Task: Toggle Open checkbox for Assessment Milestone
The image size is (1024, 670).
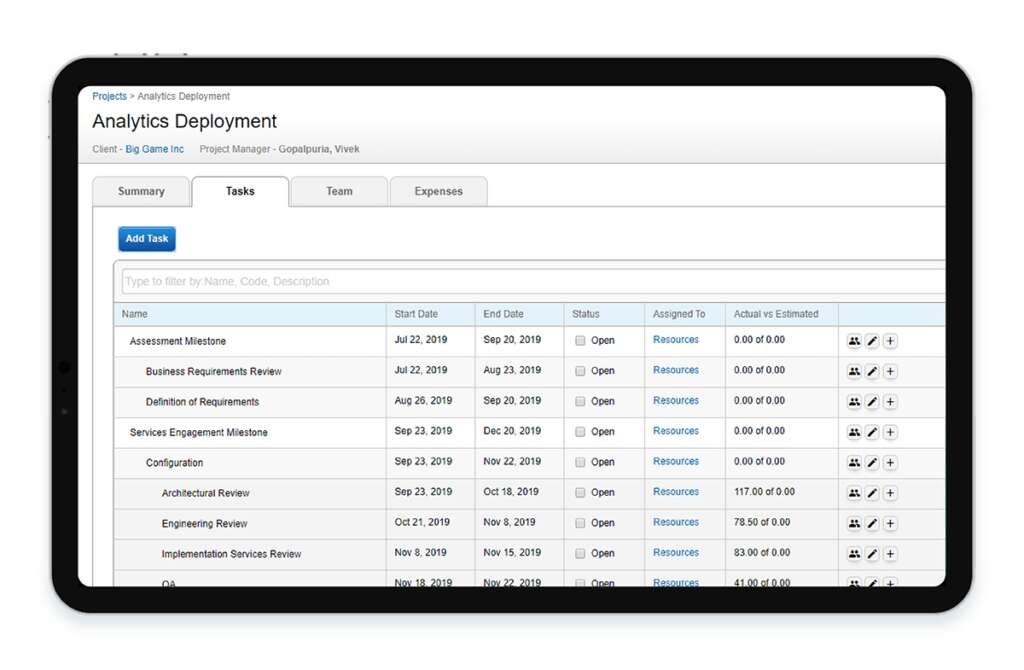Action: pos(580,341)
